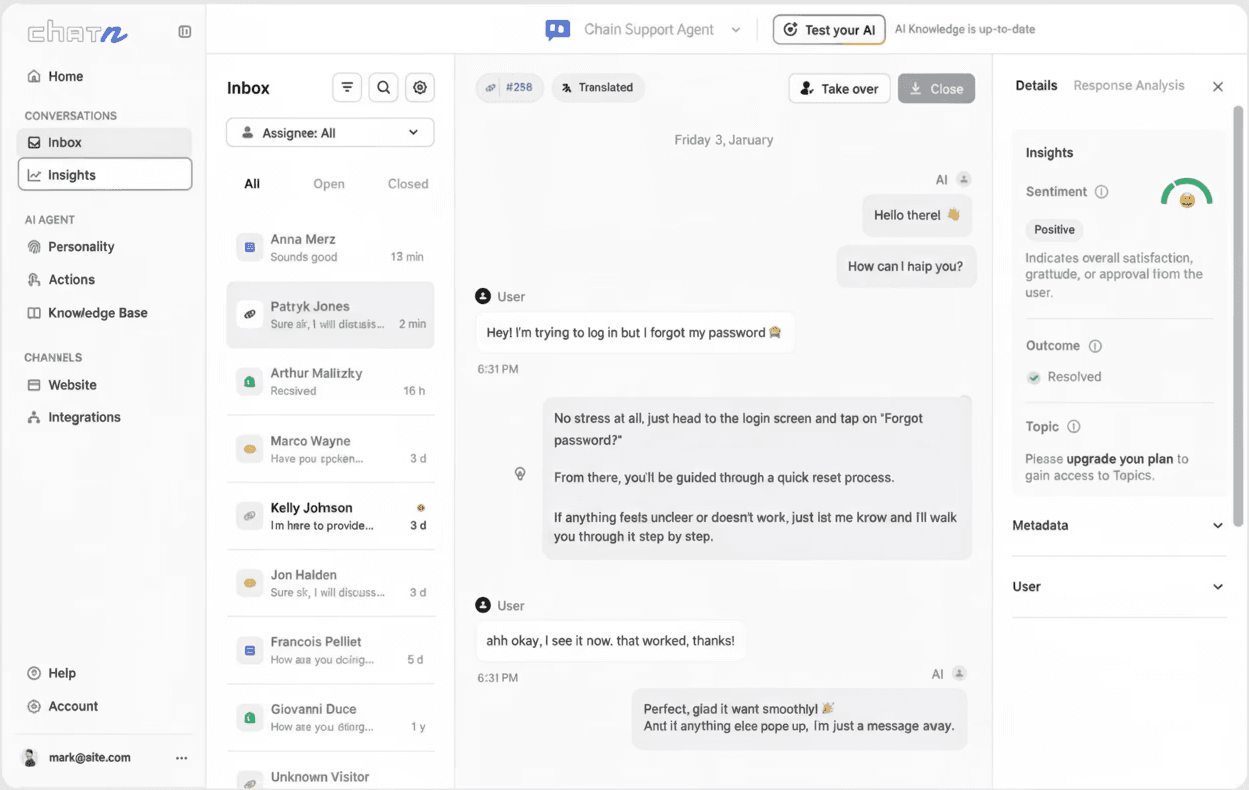
Task: Click User avatar above password message
Action: click(483, 296)
